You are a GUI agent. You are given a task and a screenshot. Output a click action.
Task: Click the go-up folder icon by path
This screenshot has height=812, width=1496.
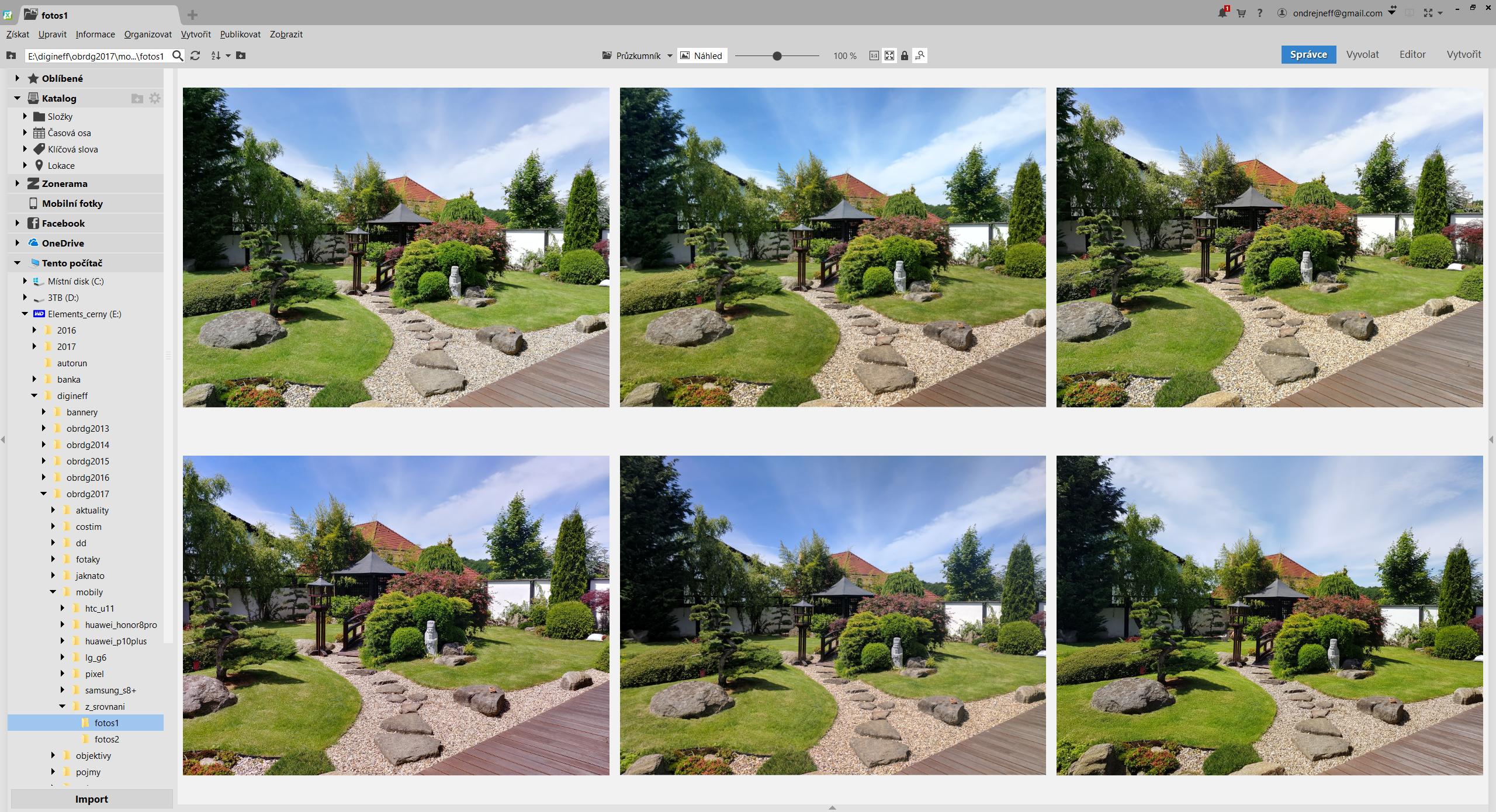coord(11,55)
